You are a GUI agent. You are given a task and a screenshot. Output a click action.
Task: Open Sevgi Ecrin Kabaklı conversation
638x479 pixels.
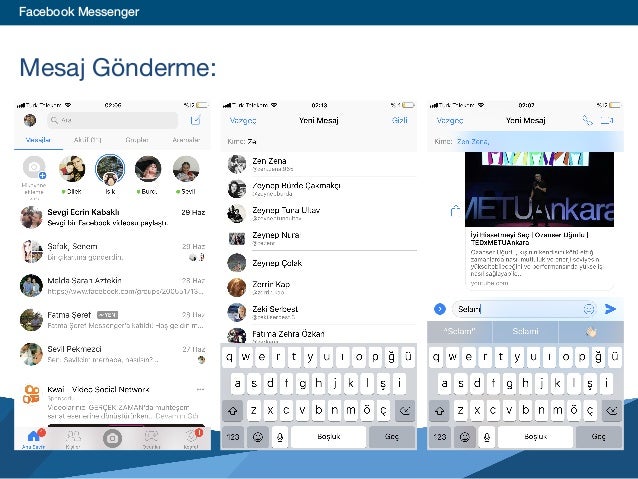pyautogui.click(x=112, y=217)
